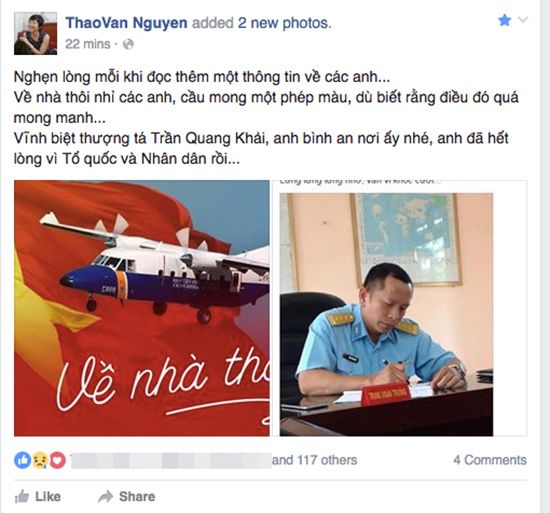Viewport: 550px width, 513px height.
Task: Open the "4 Comments" link
Action: pyautogui.click(x=490, y=460)
